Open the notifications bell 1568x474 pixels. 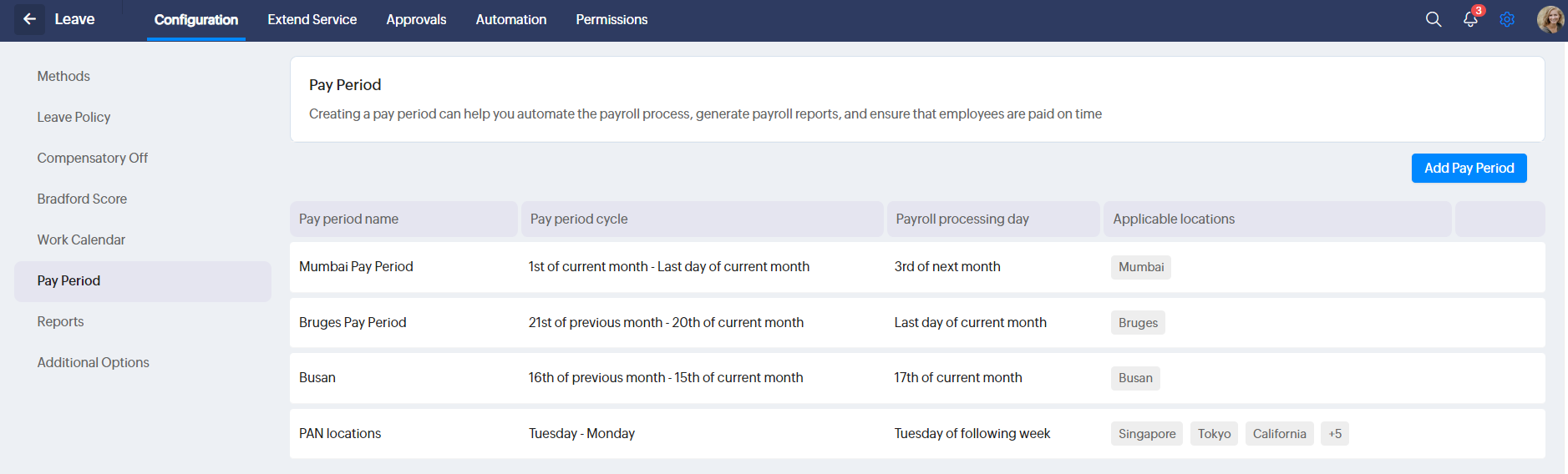pos(1470,19)
